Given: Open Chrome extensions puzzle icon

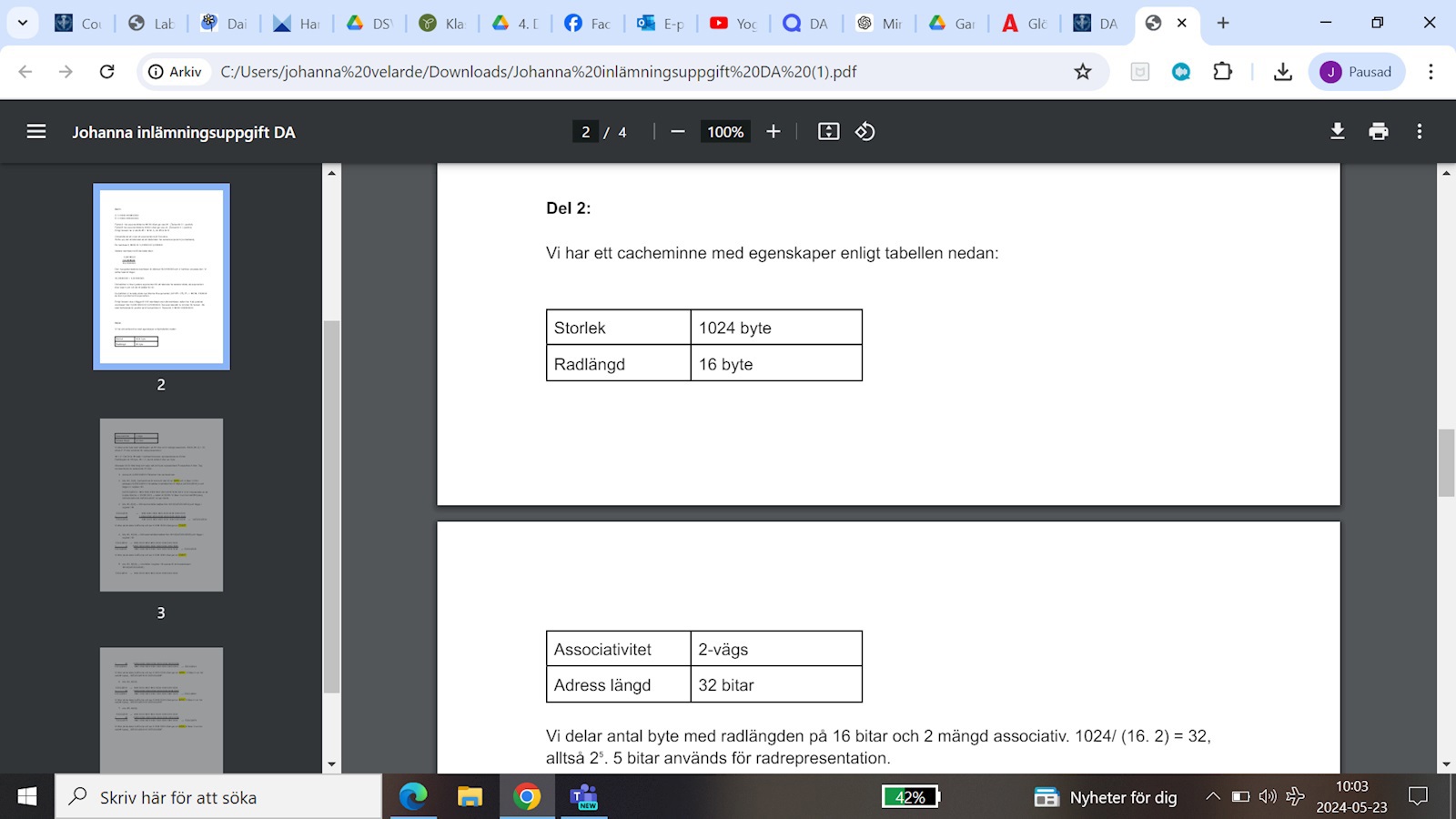Looking at the screenshot, I should 1223,72.
